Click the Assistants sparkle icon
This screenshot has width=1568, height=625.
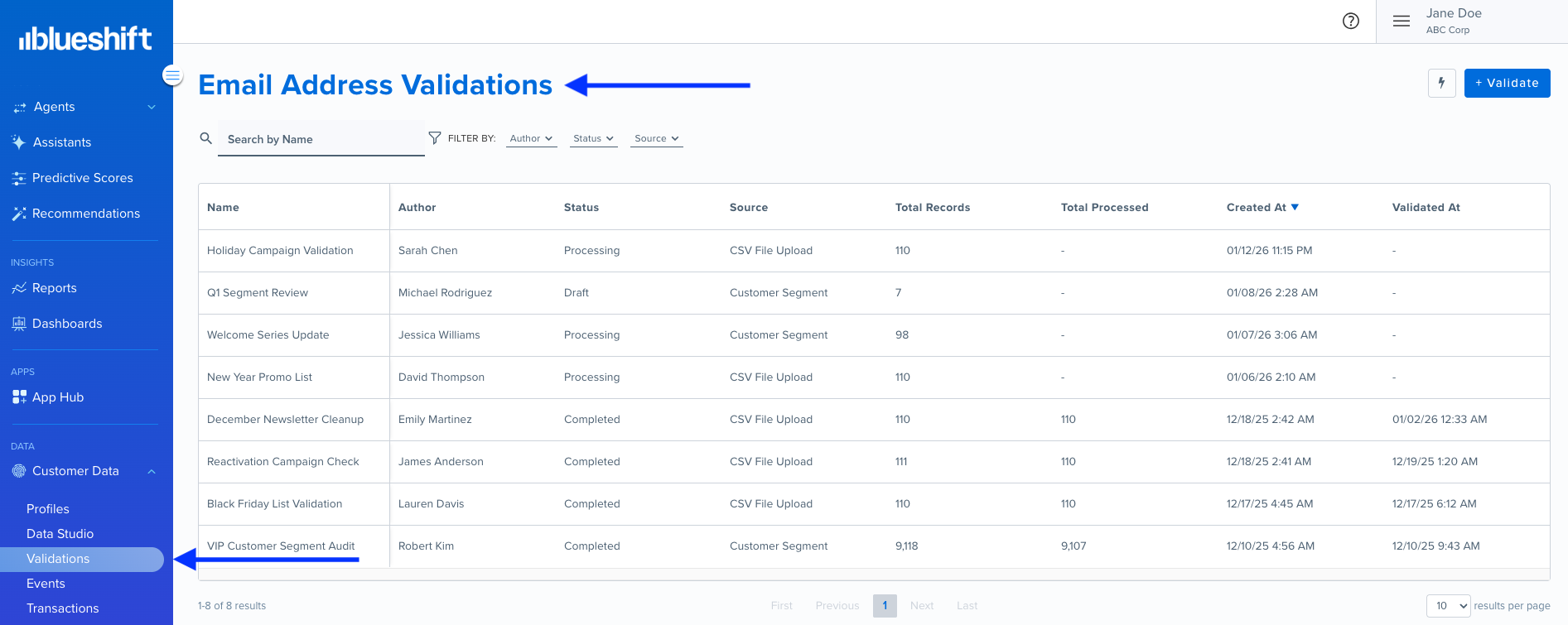(19, 142)
